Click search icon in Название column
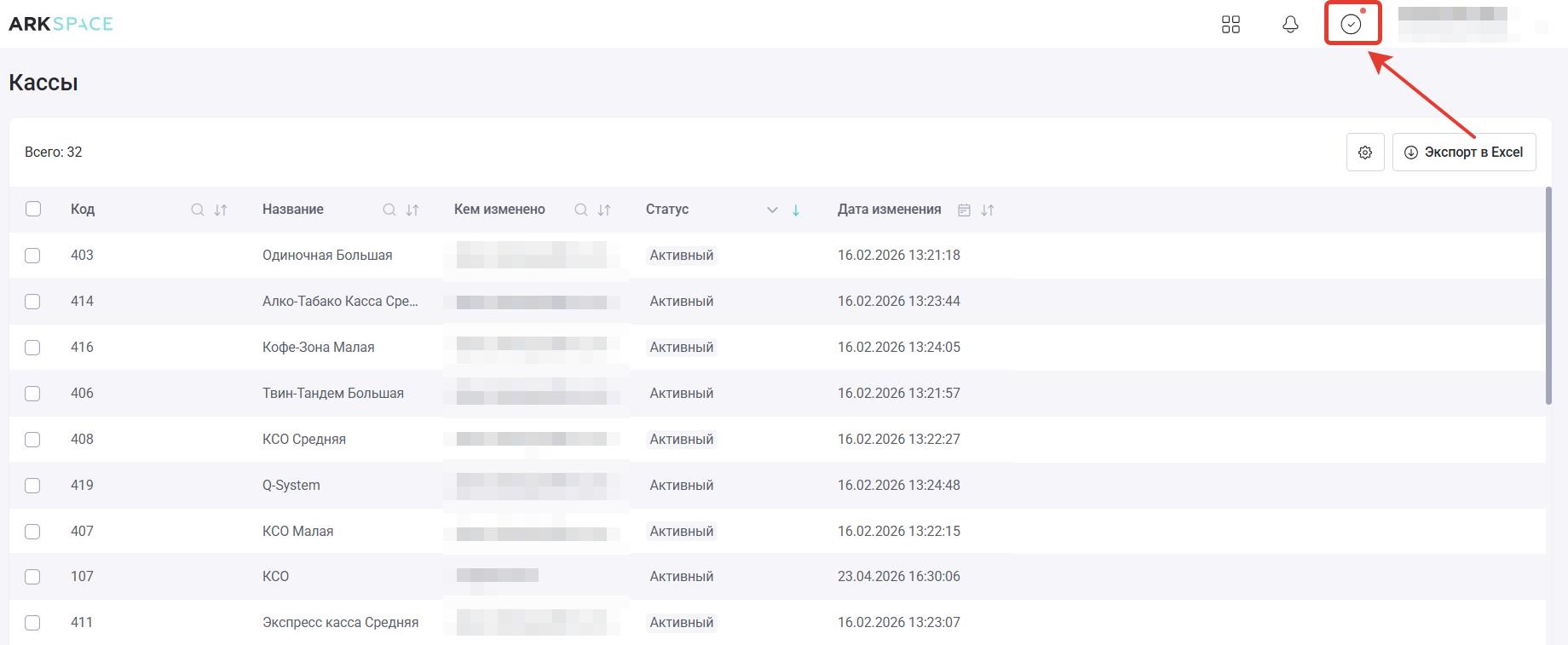Image resolution: width=1568 pixels, height=645 pixels. 389,210
